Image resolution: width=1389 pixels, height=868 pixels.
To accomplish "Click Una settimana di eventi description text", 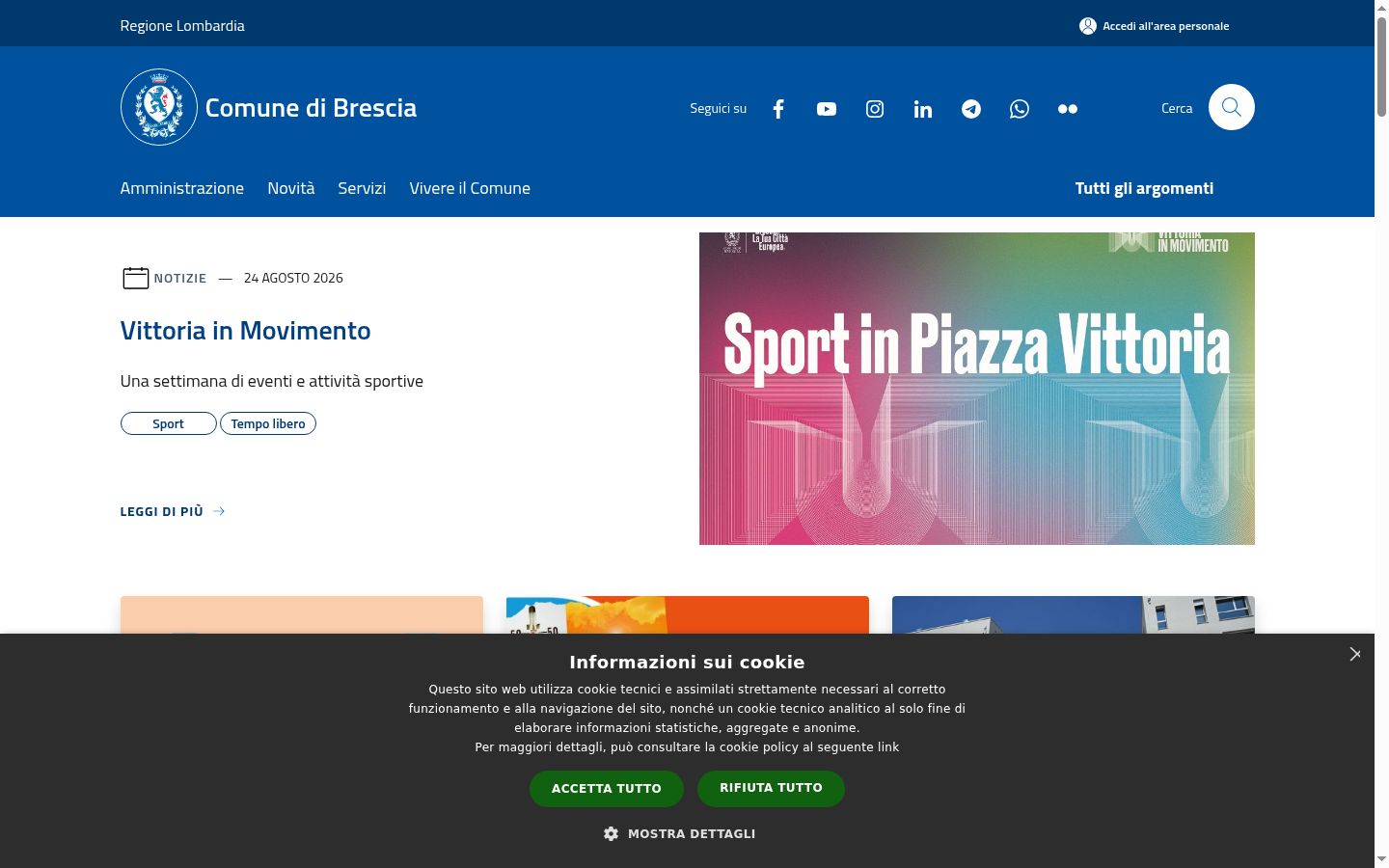I will 272,381.
